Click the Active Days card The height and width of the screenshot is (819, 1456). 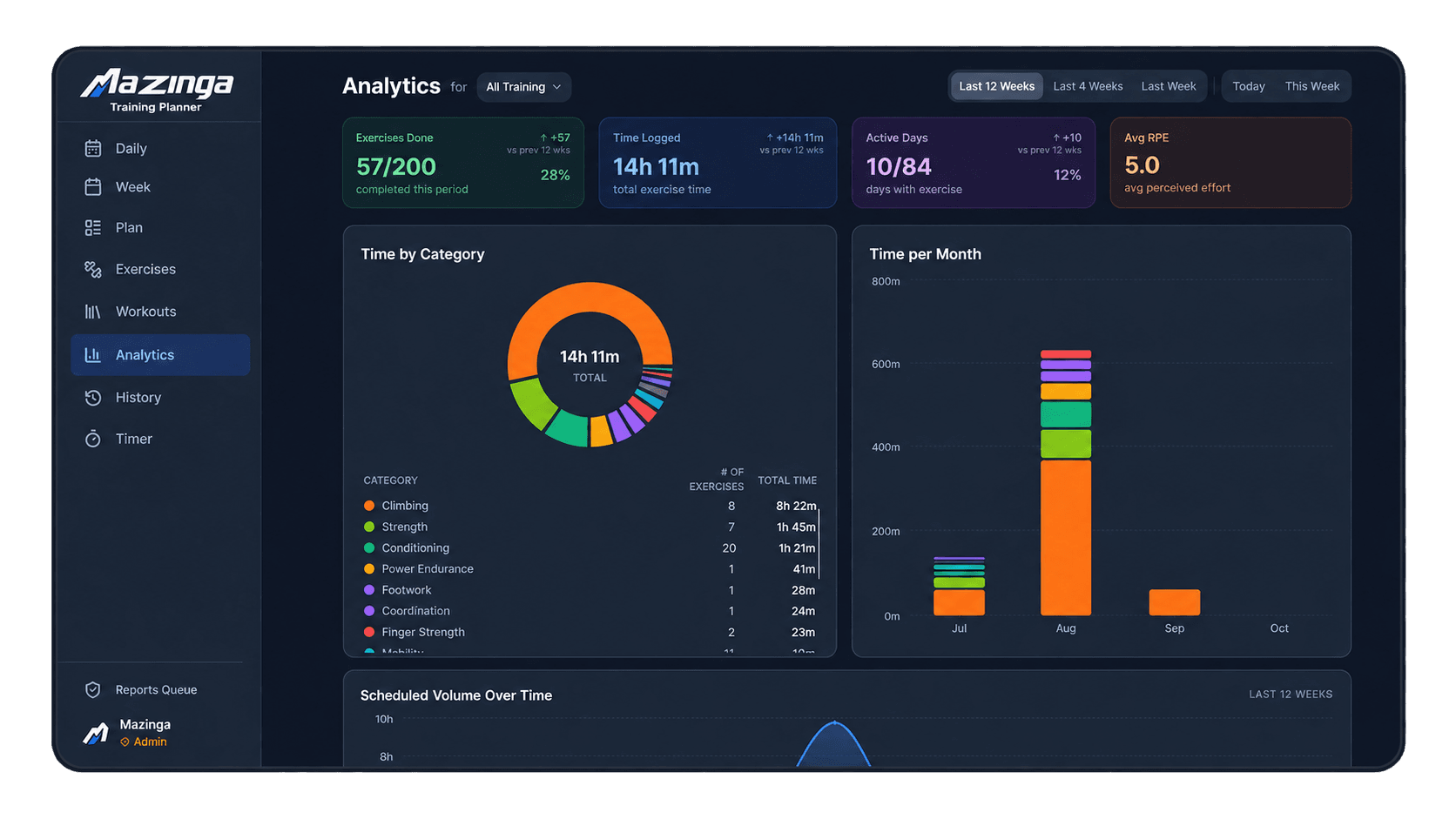click(974, 163)
